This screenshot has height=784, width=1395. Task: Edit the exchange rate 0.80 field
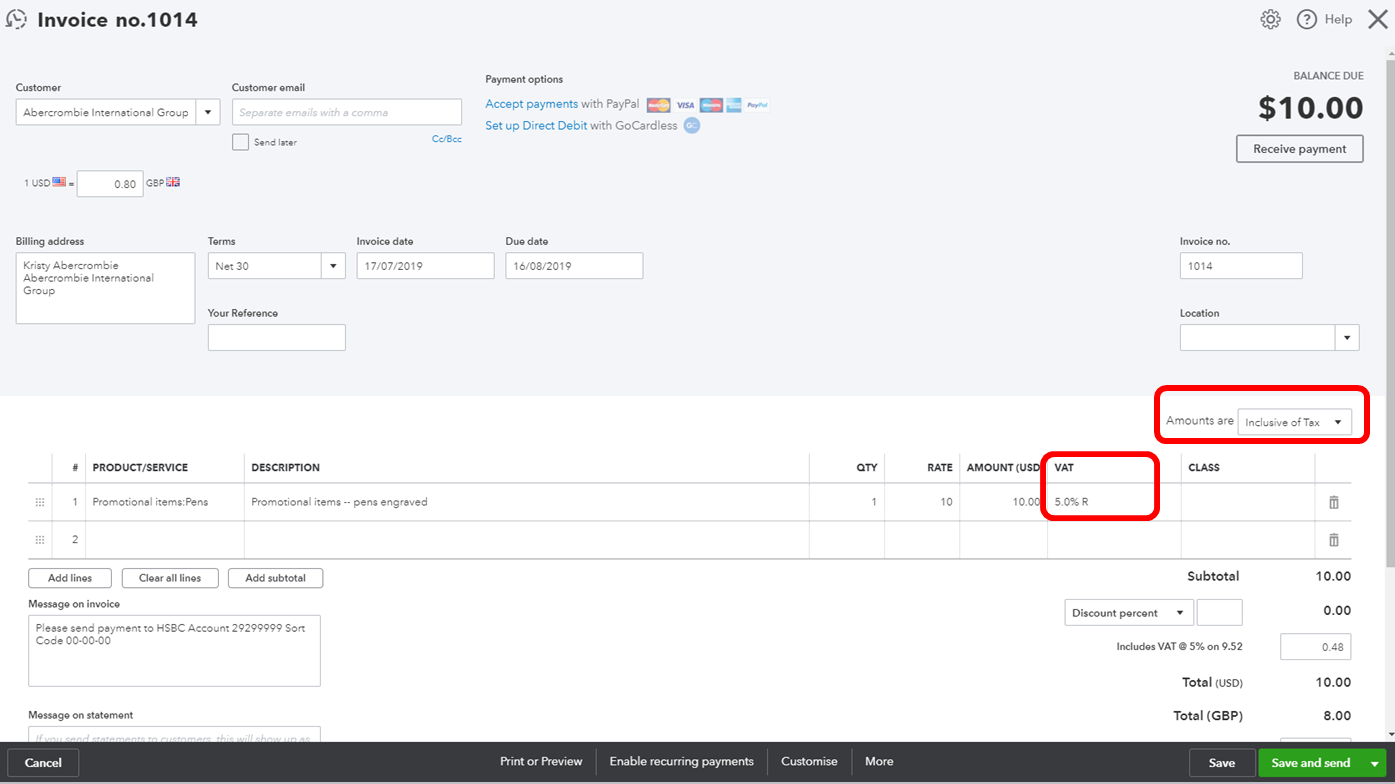point(110,184)
